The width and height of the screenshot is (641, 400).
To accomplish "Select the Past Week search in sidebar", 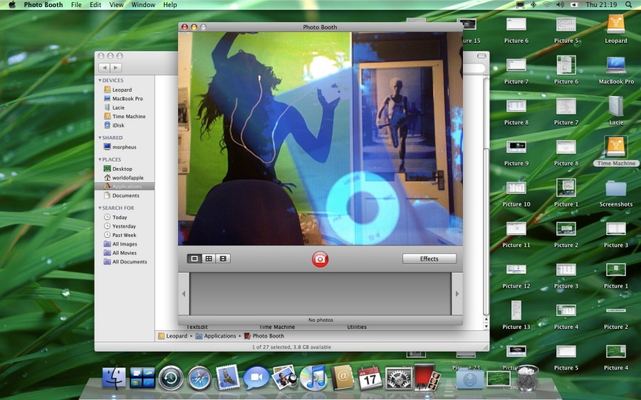I will pyautogui.click(x=124, y=235).
